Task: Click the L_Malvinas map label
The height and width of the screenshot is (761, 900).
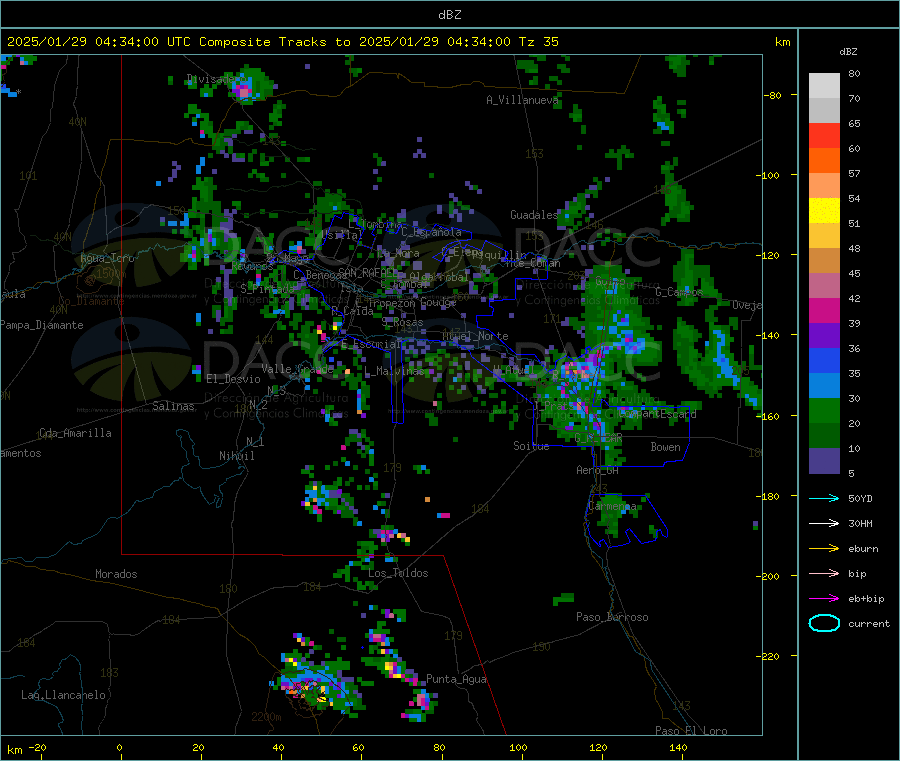Action: point(394,371)
